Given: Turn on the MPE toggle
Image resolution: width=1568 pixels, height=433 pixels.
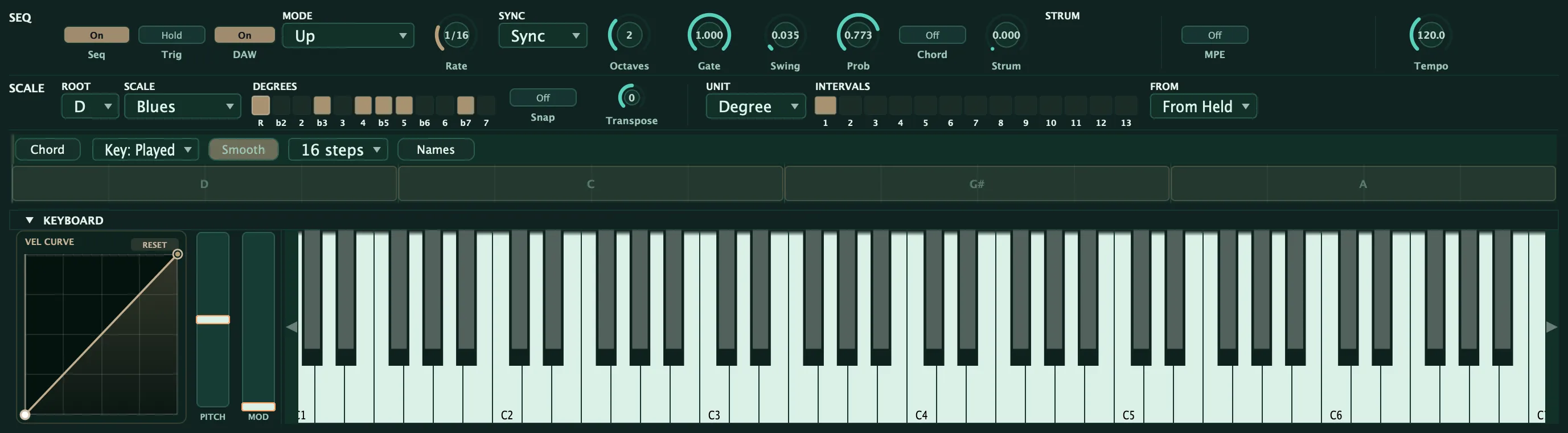Looking at the screenshot, I should point(1214,35).
